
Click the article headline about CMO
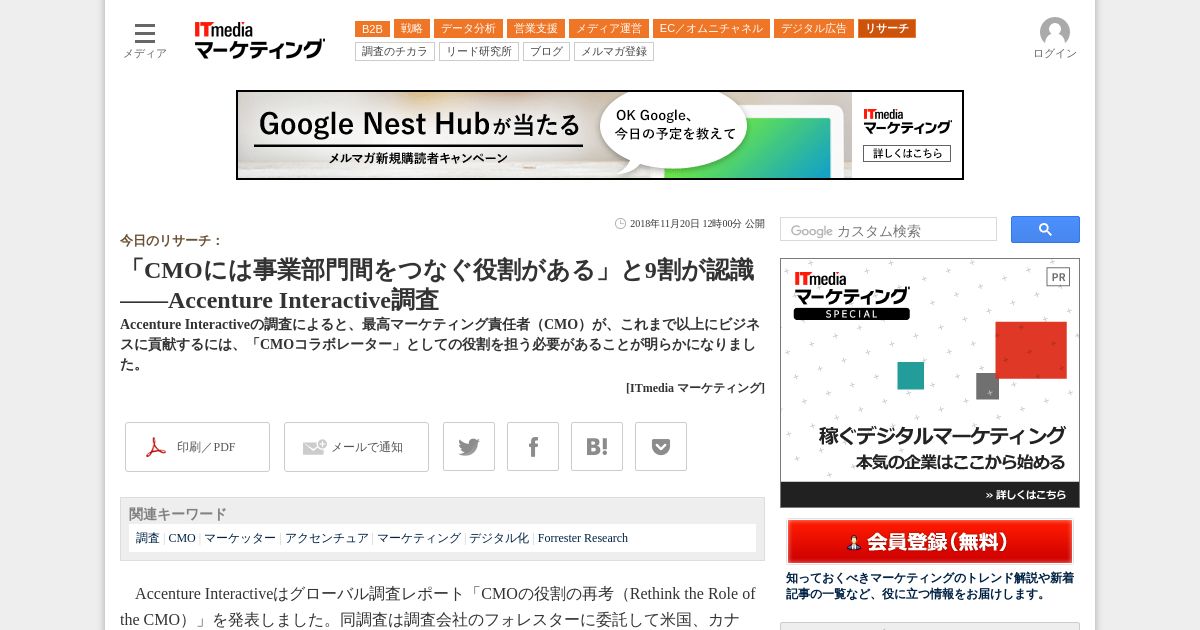pyautogui.click(x=438, y=285)
